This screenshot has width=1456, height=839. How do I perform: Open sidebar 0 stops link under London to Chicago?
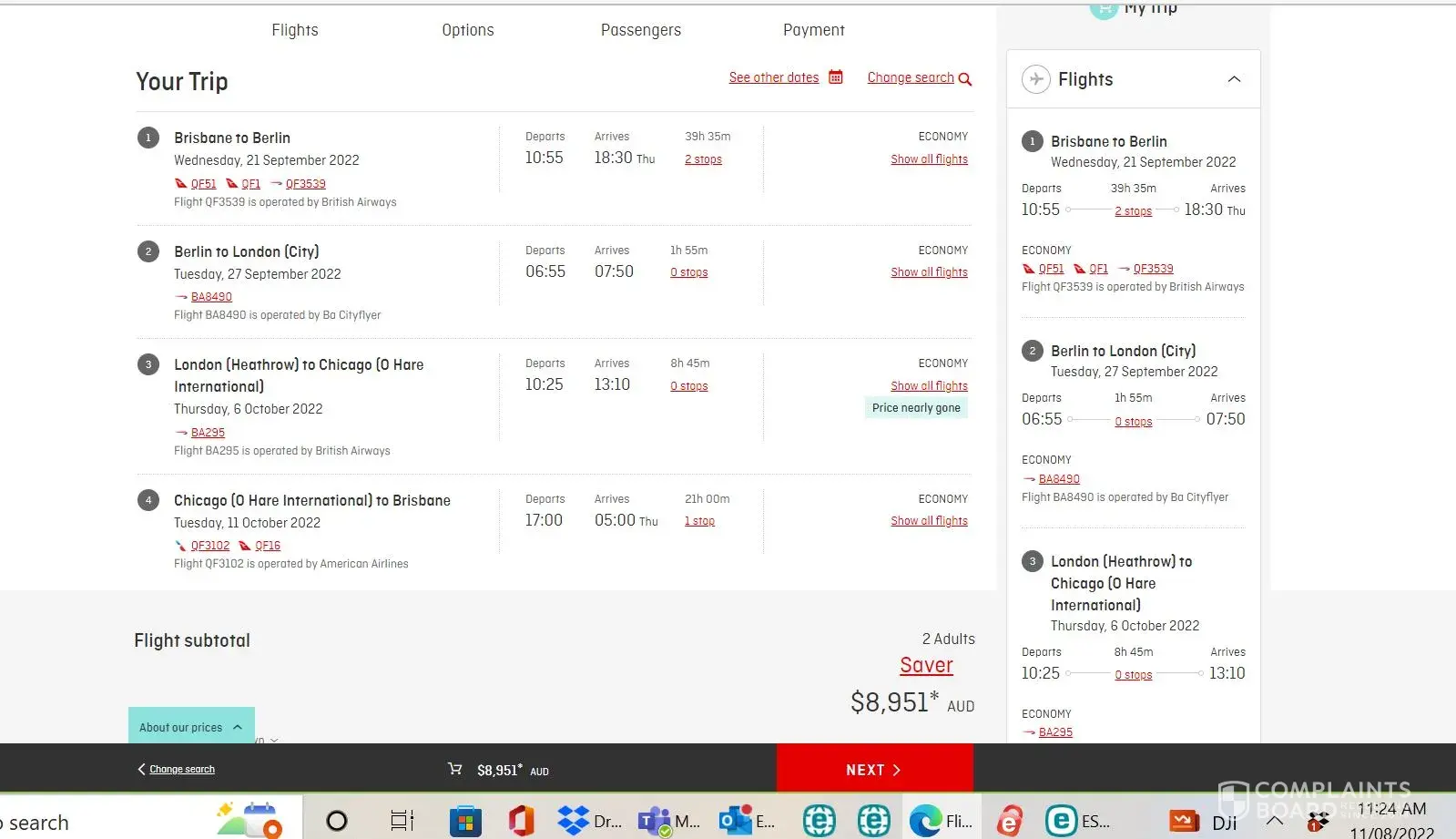(1133, 675)
